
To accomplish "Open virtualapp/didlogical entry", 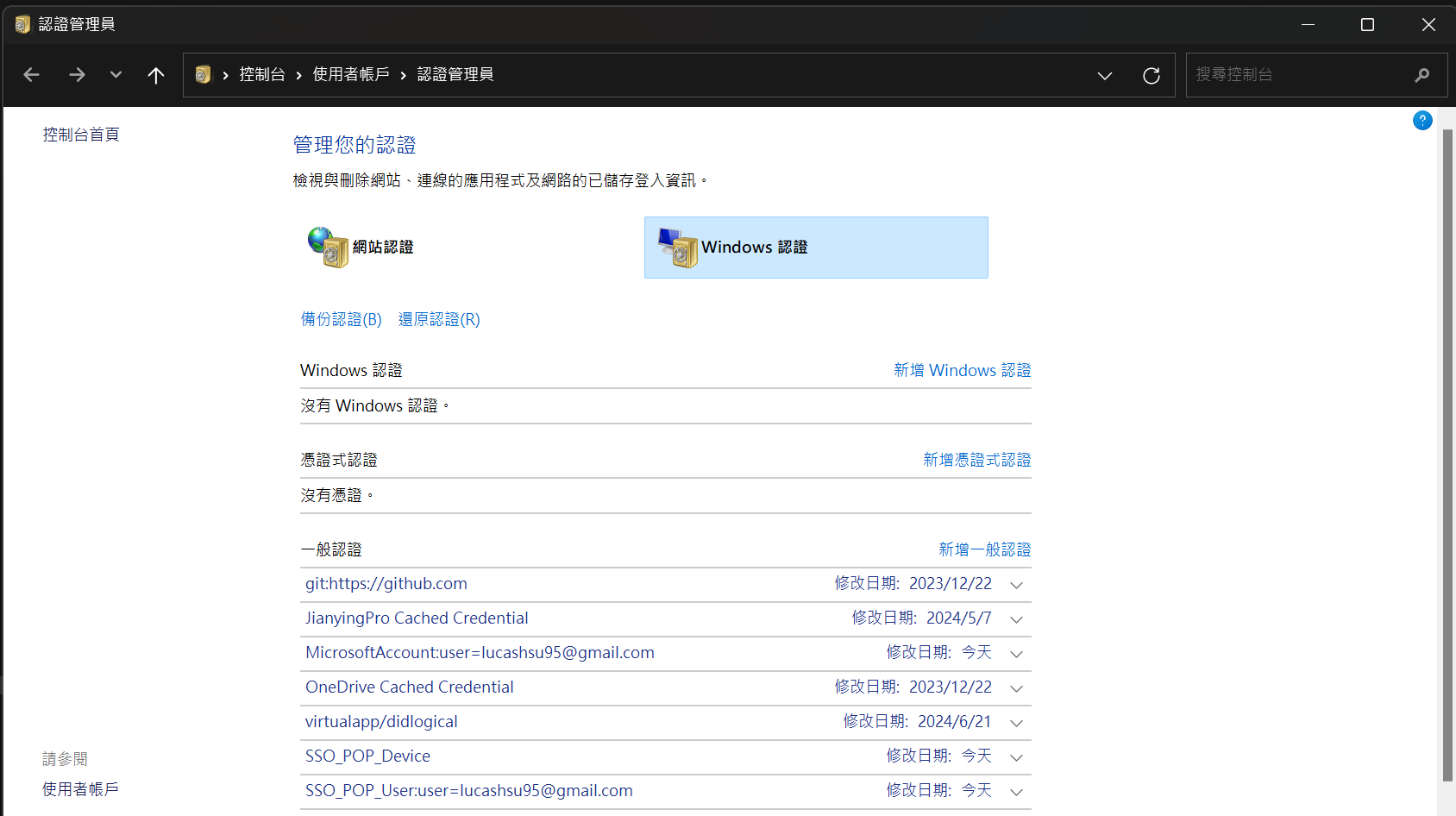I will 381,722.
